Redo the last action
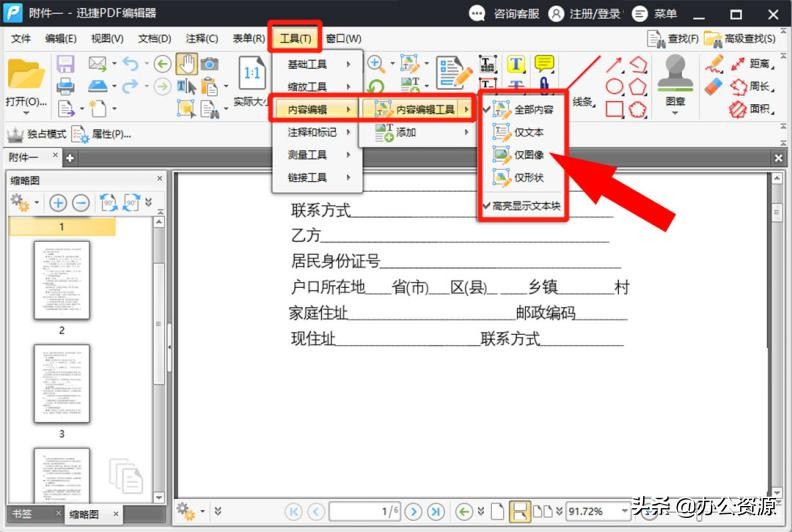792x532 pixels. 130,86
